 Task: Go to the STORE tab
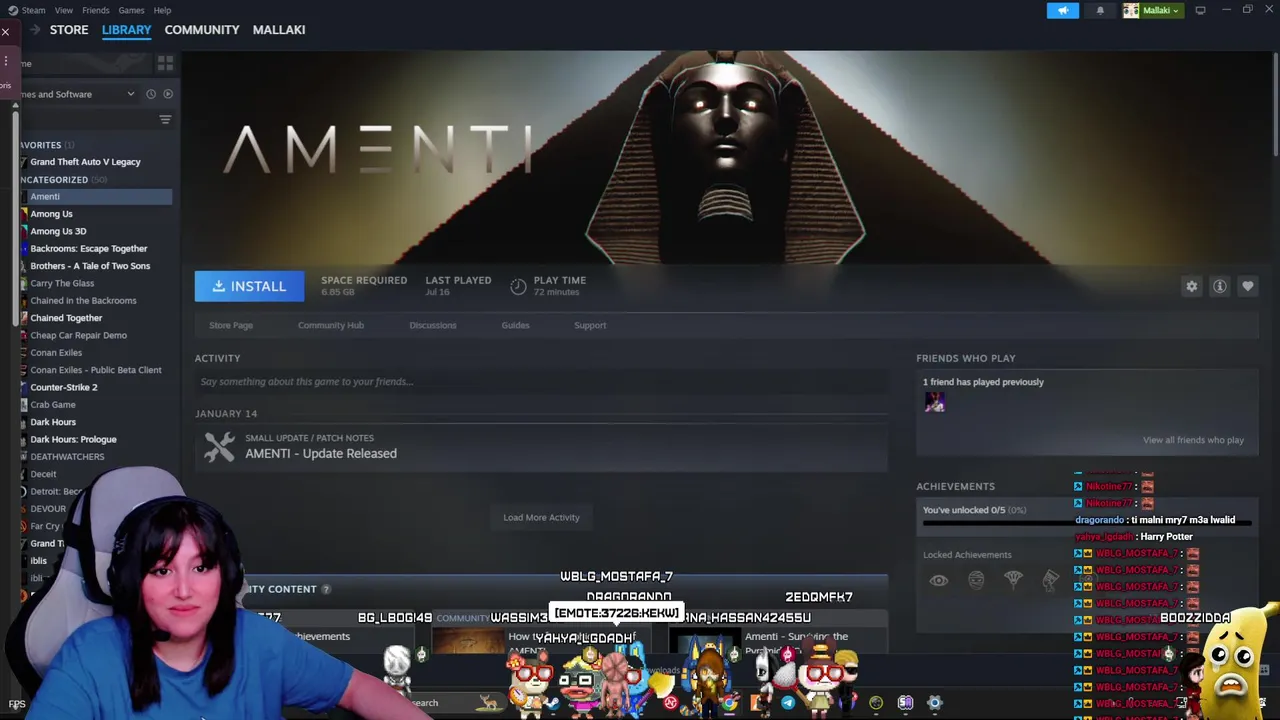tap(69, 30)
